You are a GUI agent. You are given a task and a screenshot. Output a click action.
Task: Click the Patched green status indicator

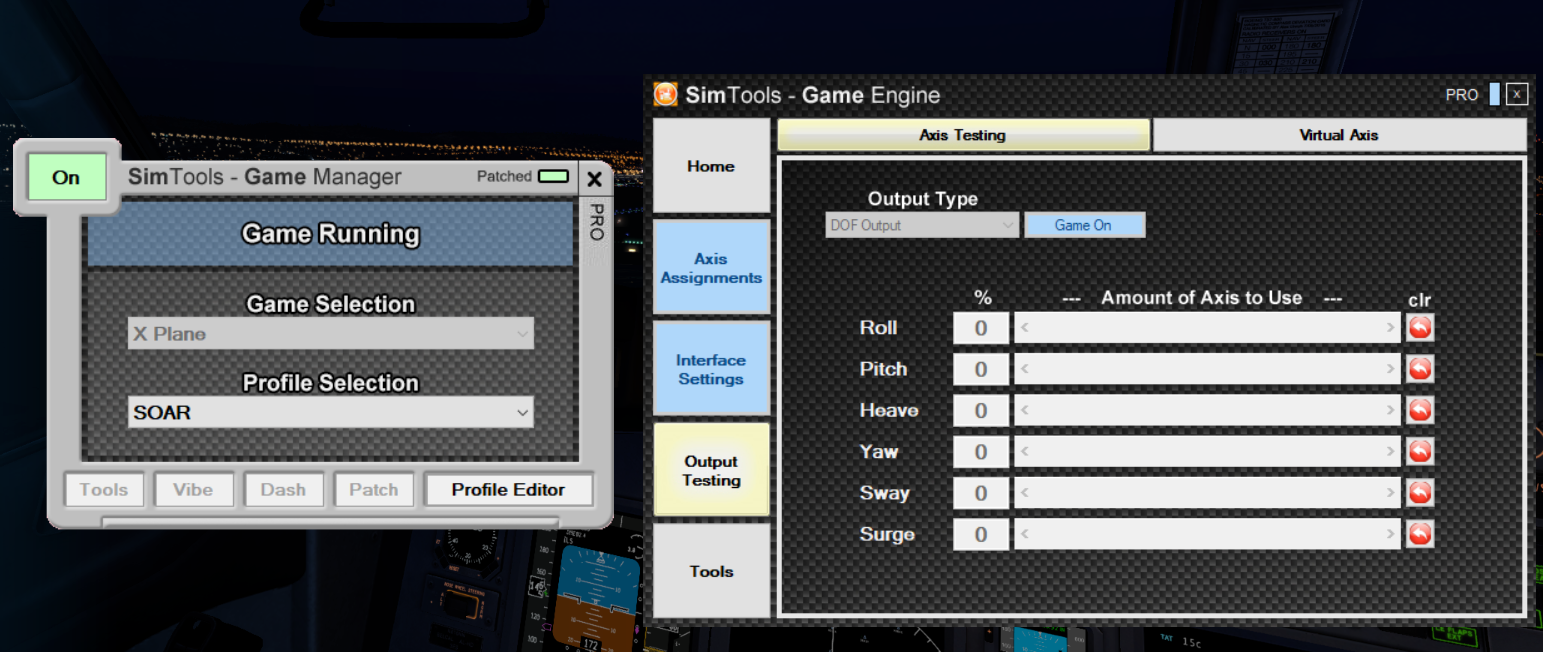pyautogui.click(x=553, y=176)
